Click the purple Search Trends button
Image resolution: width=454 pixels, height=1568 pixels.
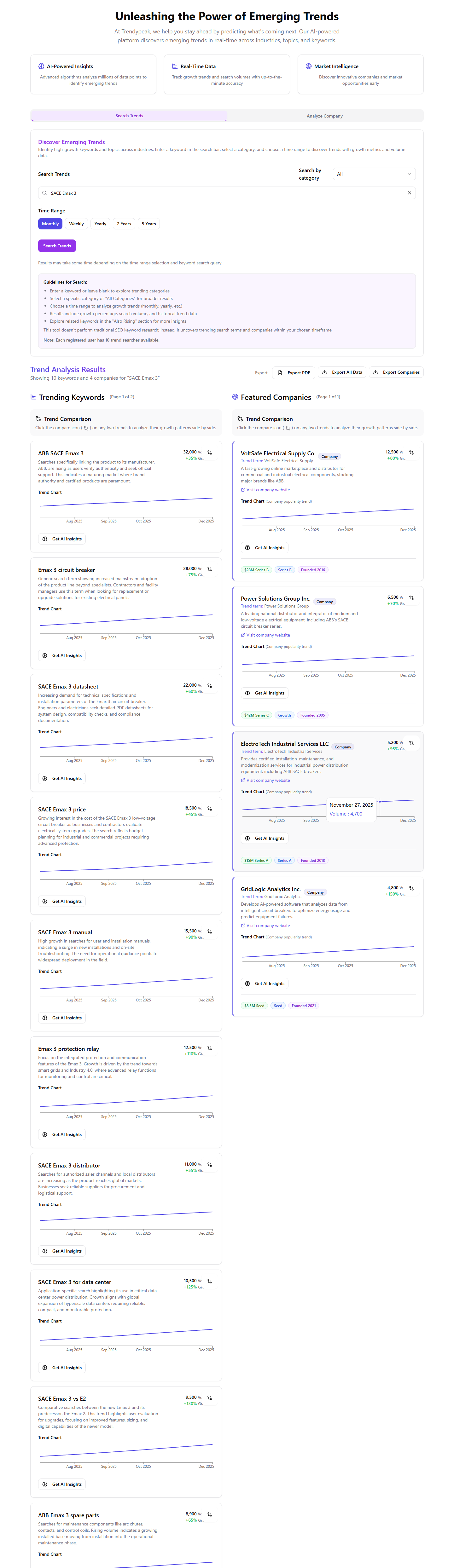coord(57,246)
